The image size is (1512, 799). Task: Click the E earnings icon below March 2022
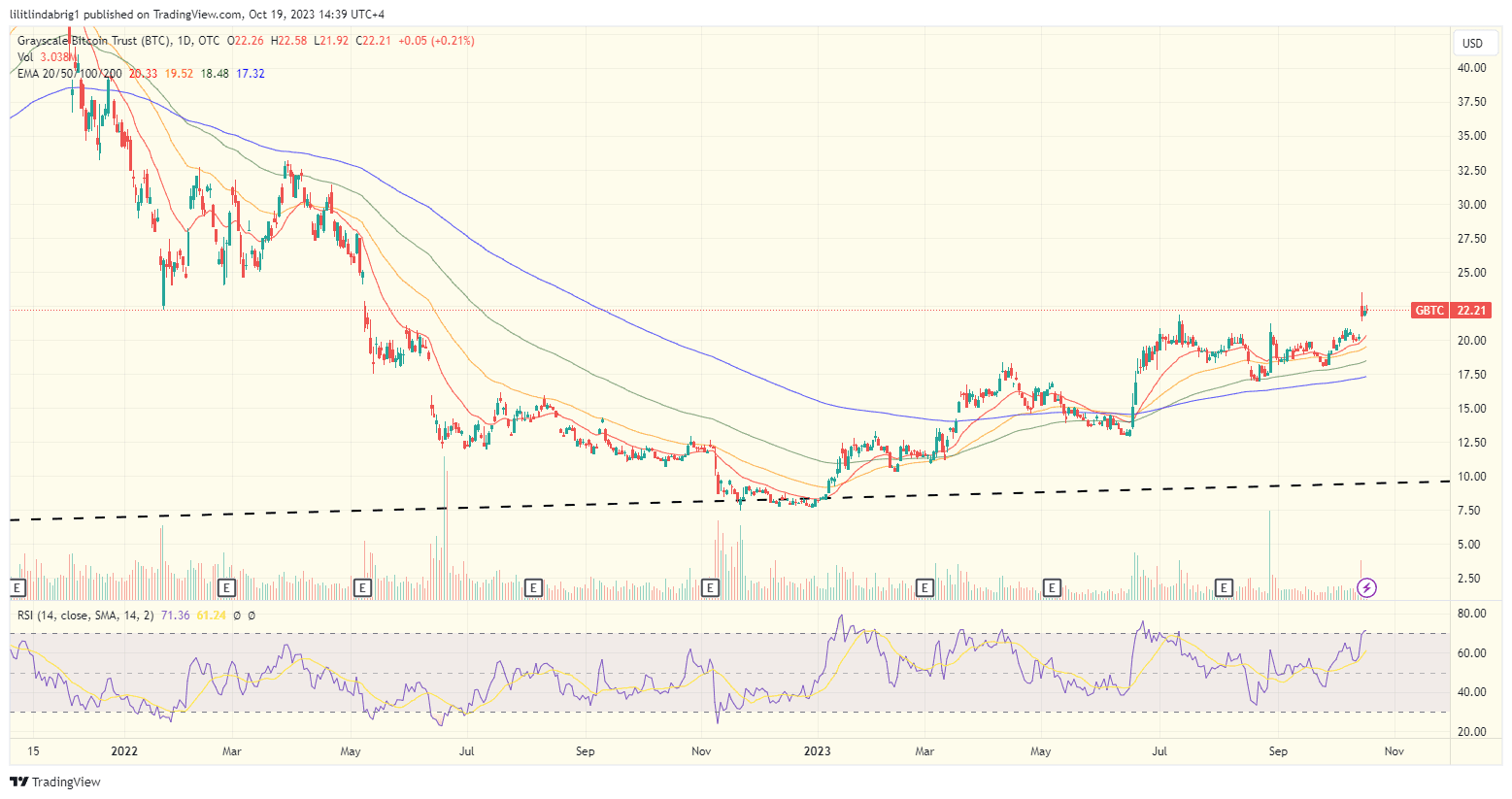pos(225,587)
